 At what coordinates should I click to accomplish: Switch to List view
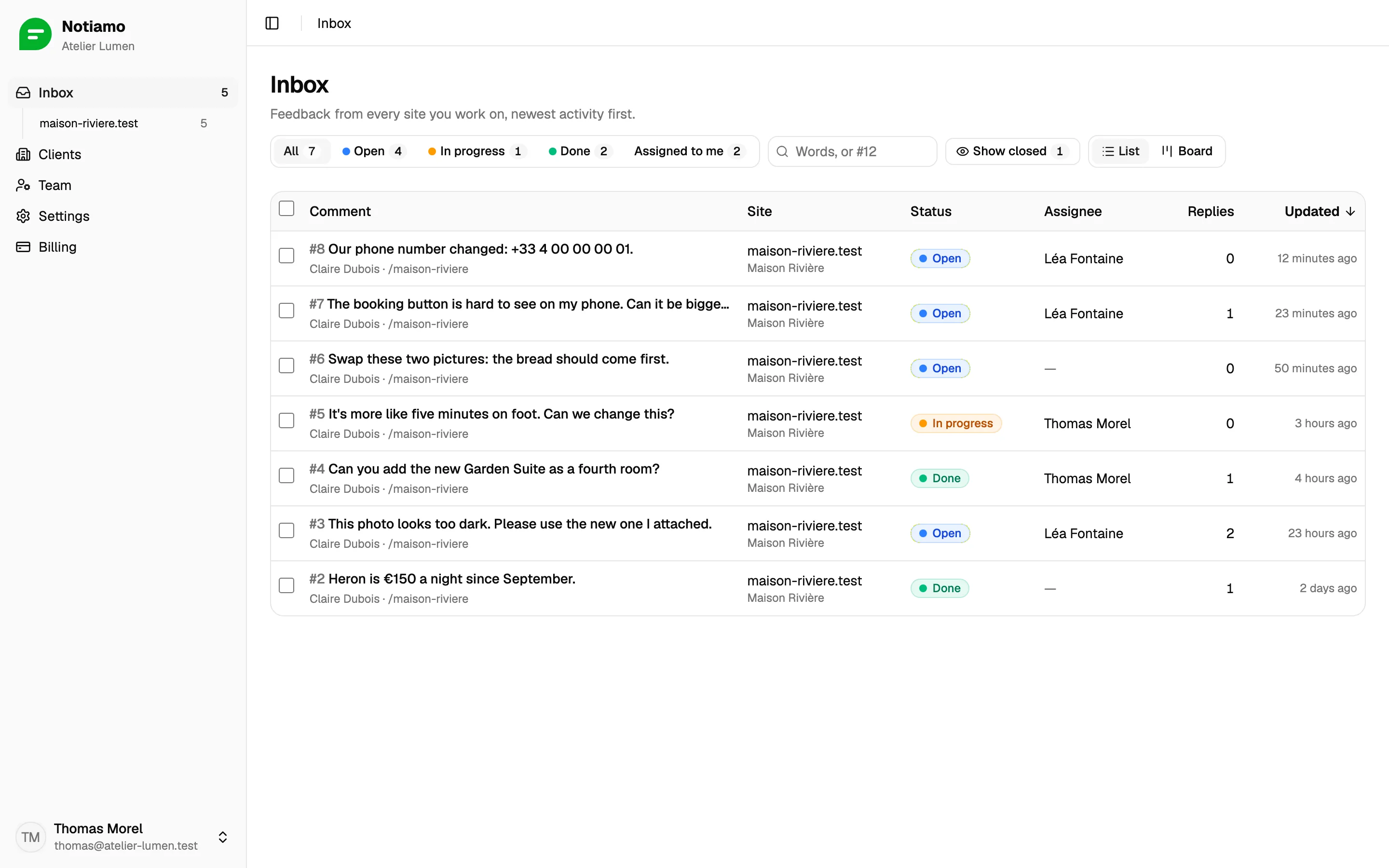pyautogui.click(x=1120, y=151)
